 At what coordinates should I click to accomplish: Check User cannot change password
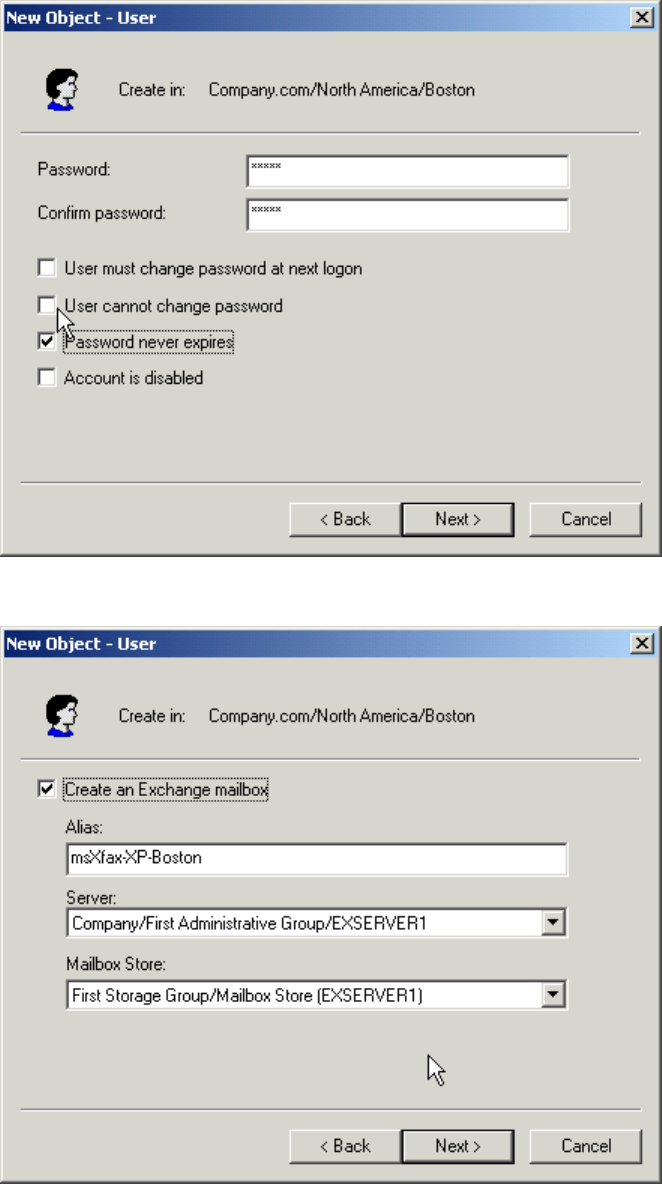point(46,305)
